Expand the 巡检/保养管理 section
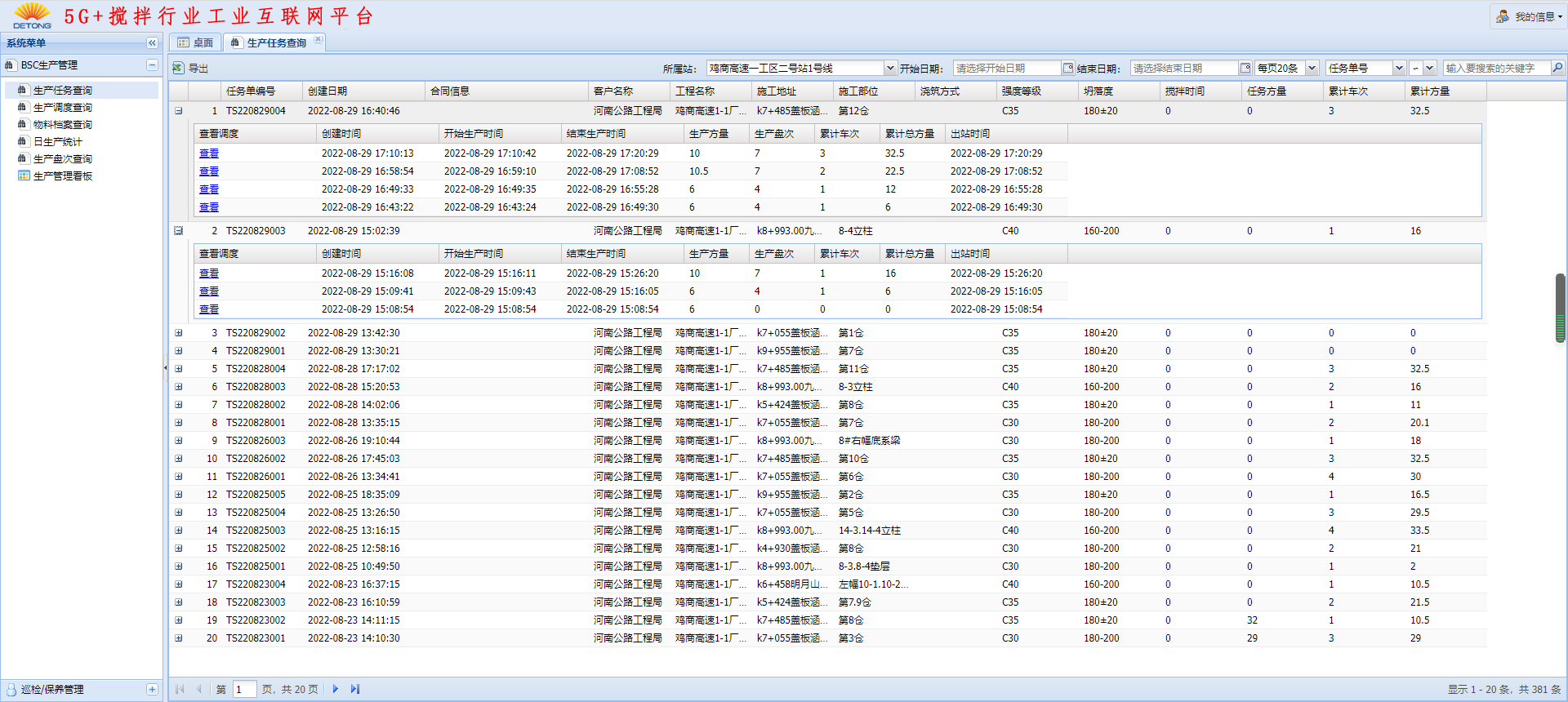 tap(152, 690)
